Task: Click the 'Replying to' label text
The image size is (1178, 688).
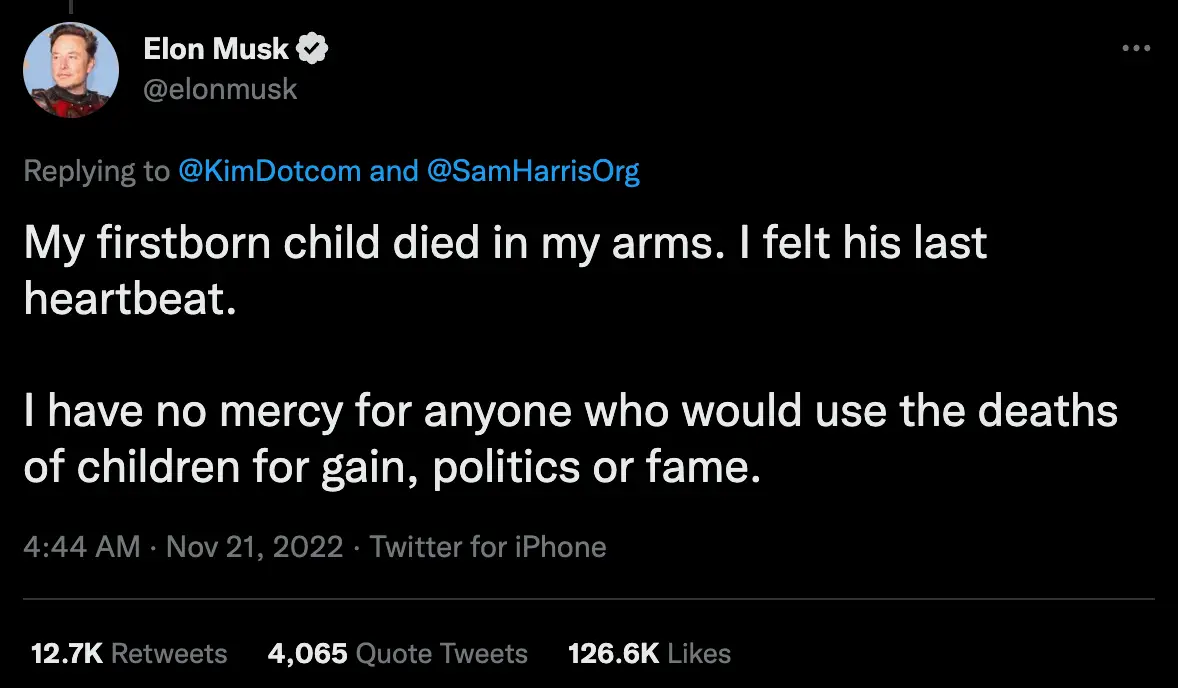Action: 96,171
